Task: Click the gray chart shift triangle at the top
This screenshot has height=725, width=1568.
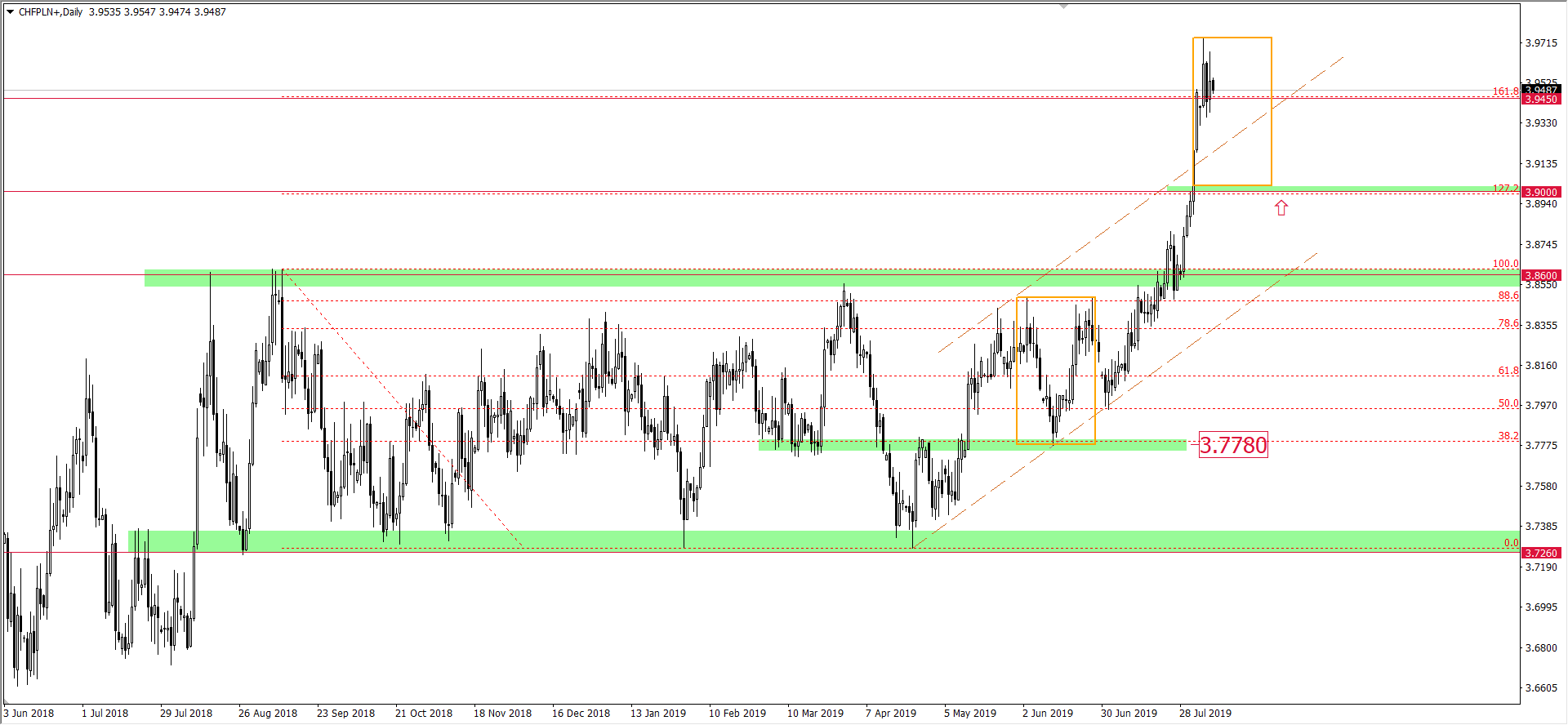Action: [1063, 7]
